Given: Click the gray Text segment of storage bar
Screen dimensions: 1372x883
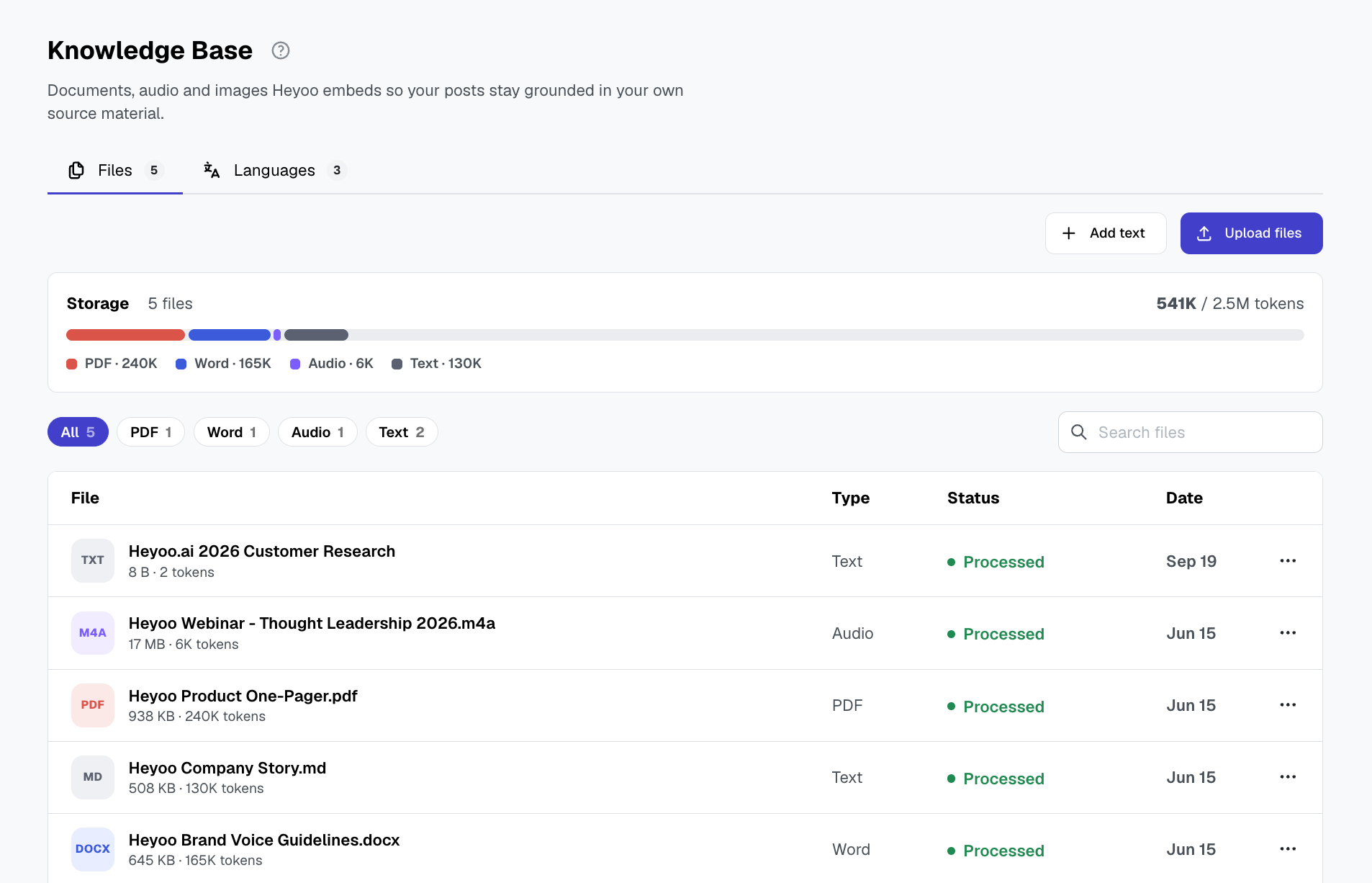Looking at the screenshot, I should 316,335.
